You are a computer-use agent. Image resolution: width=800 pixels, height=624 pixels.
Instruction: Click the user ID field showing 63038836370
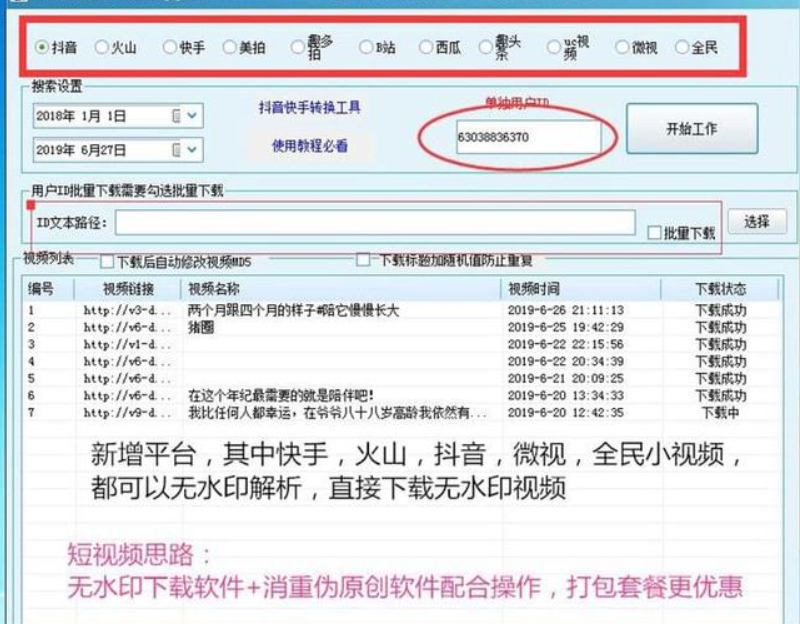pos(529,137)
